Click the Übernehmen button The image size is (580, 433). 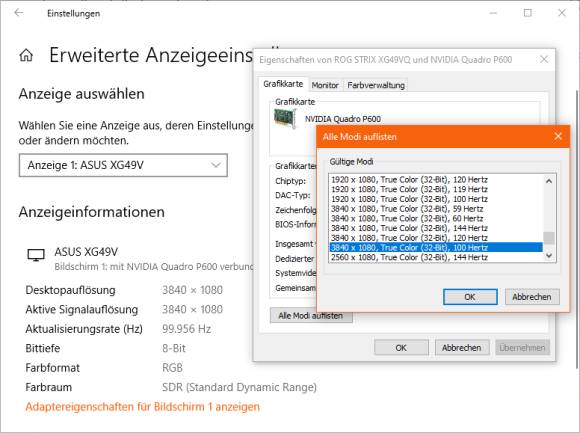click(x=522, y=348)
